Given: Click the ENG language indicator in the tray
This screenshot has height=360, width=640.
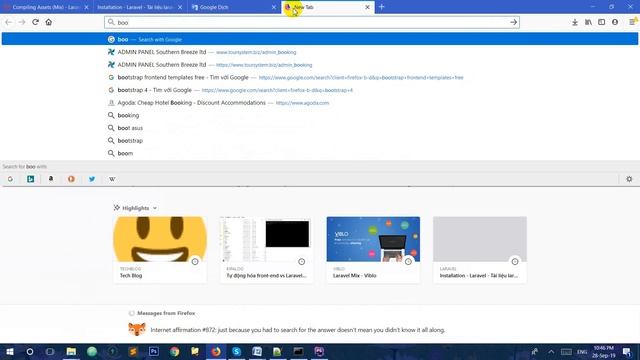Looking at the screenshot, I should (x=582, y=352).
